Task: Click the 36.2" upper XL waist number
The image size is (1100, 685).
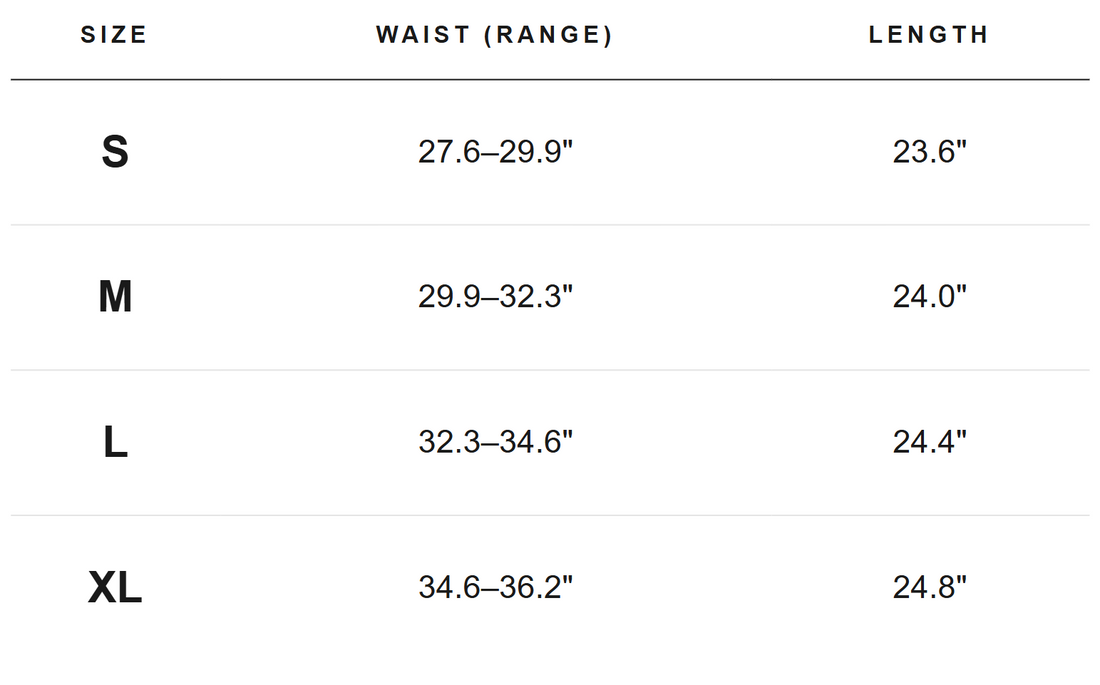Action: coord(537,587)
